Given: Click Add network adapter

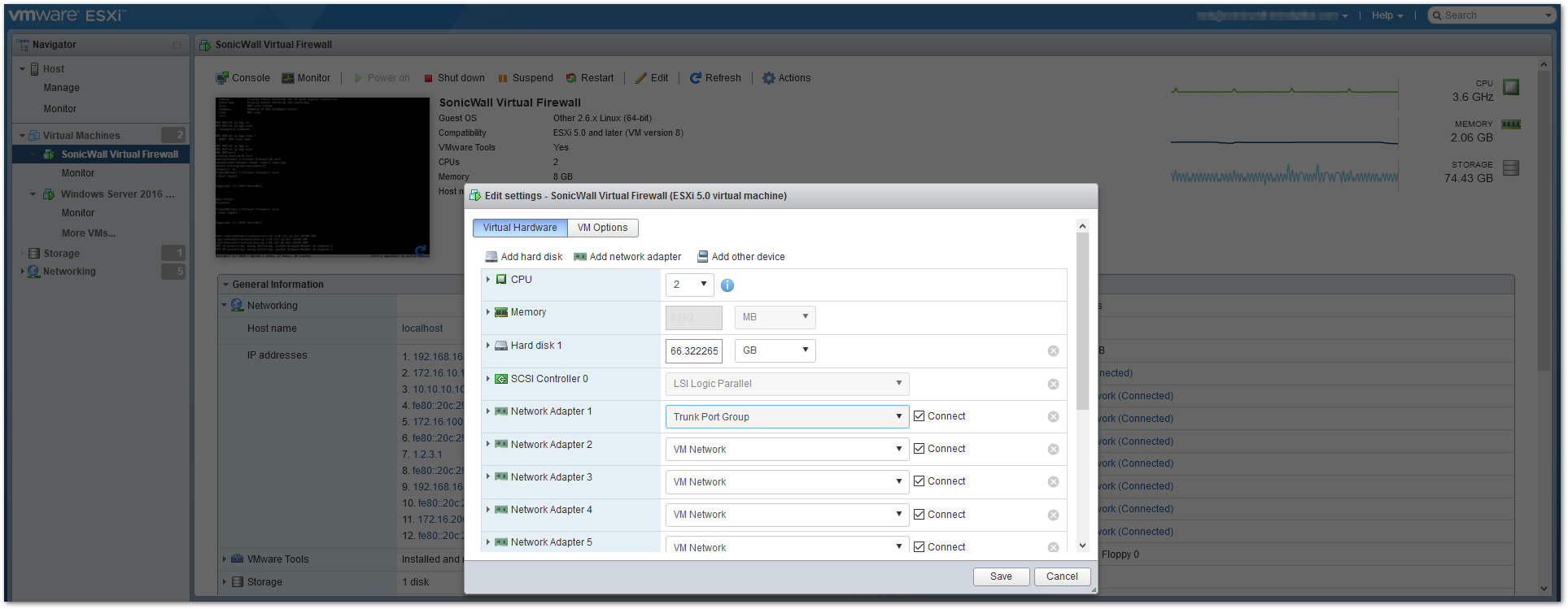Looking at the screenshot, I should point(627,257).
